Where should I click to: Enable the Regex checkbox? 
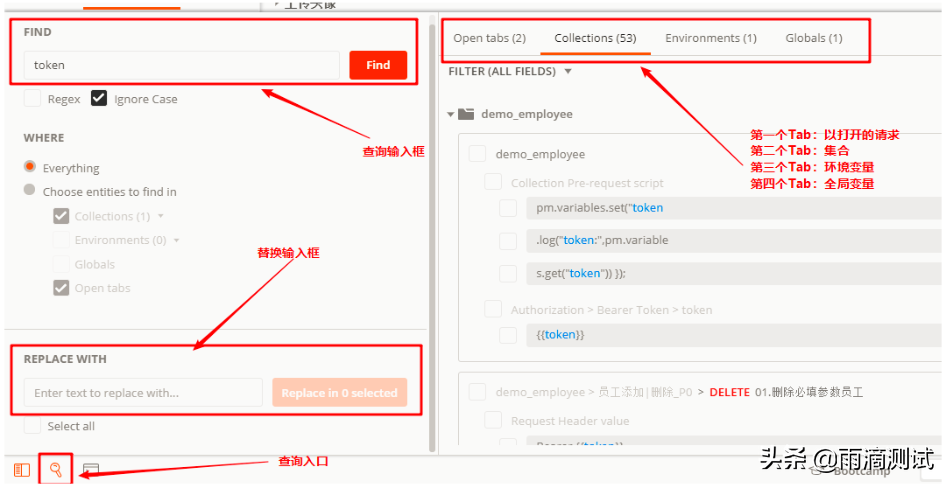pos(33,99)
